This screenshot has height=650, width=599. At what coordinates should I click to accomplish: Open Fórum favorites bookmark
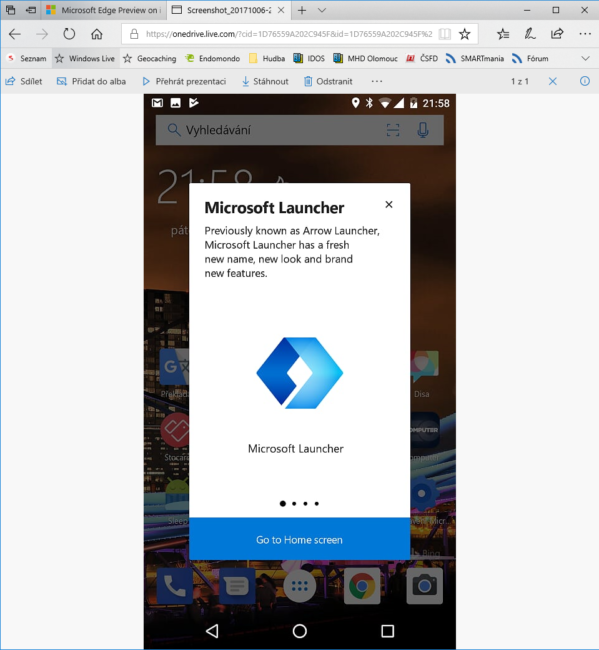click(x=530, y=58)
